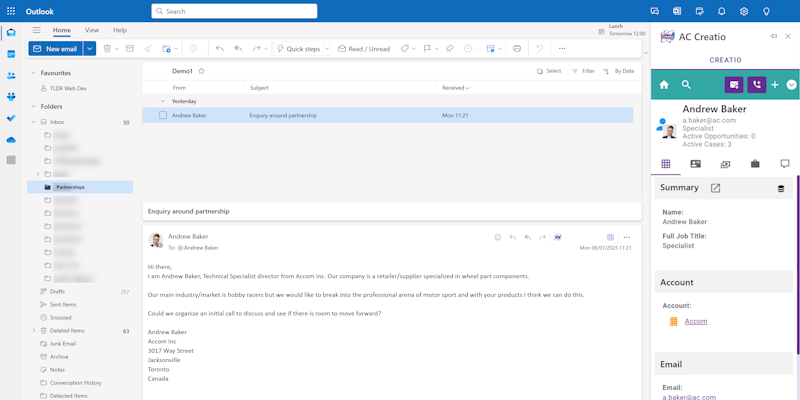The height and width of the screenshot is (400, 800).
Task: Open the ribbon more options ellipsis
Action: pos(562,48)
